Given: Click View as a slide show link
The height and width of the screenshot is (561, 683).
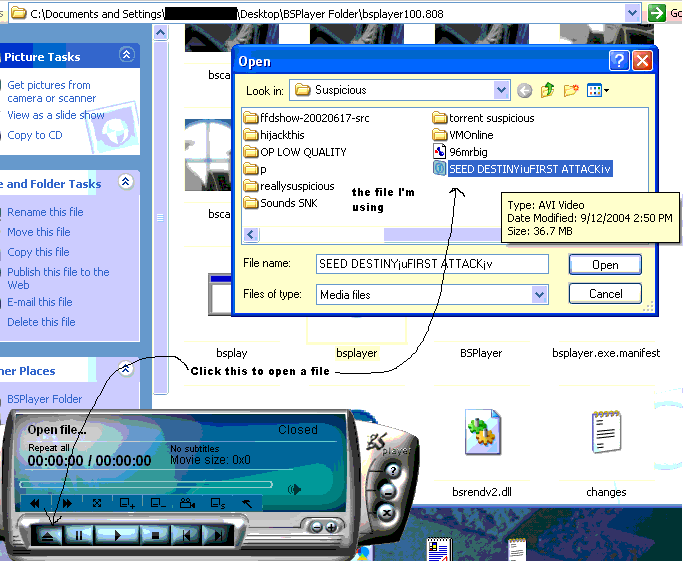Looking at the screenshot, I should click(x=56, y=115).
